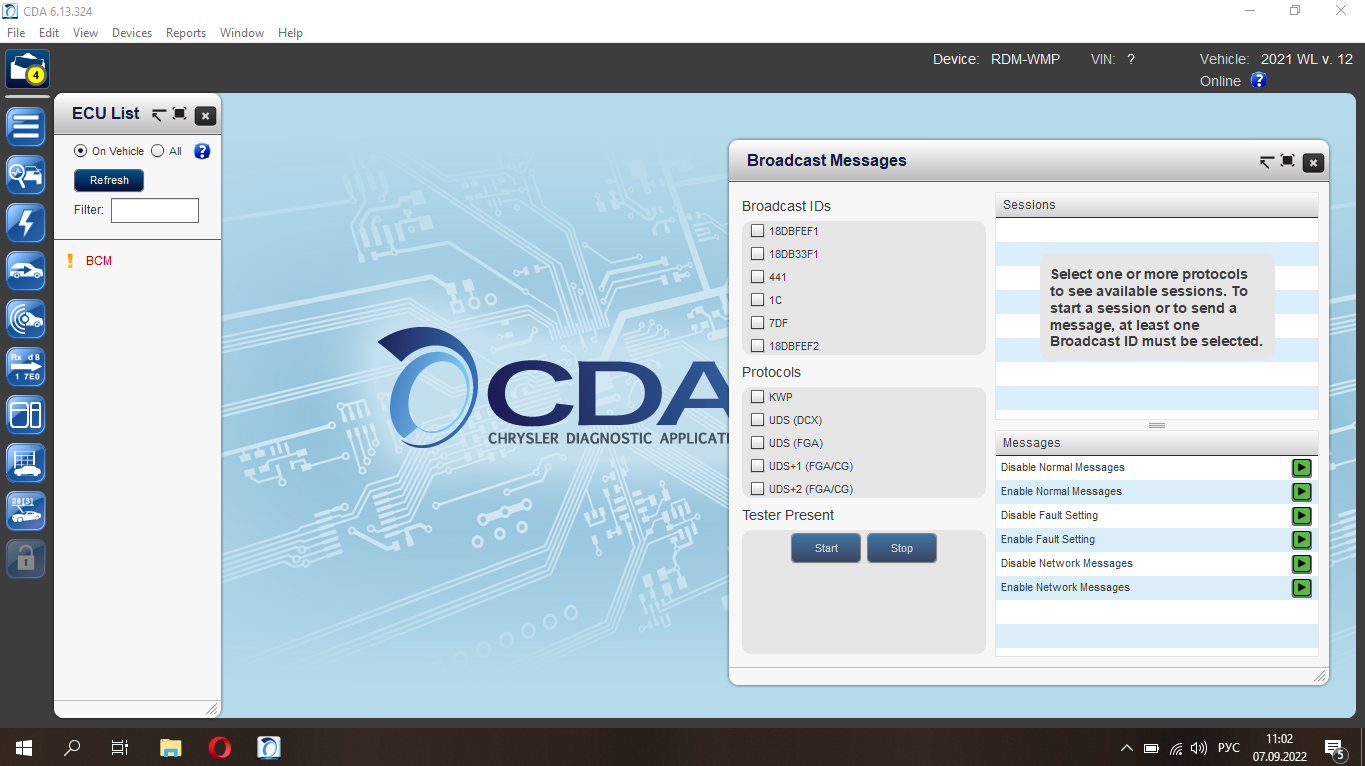Enable the KWP protocol checkbox
Viewport: 1365px width, 766px height.
[757, 397]
